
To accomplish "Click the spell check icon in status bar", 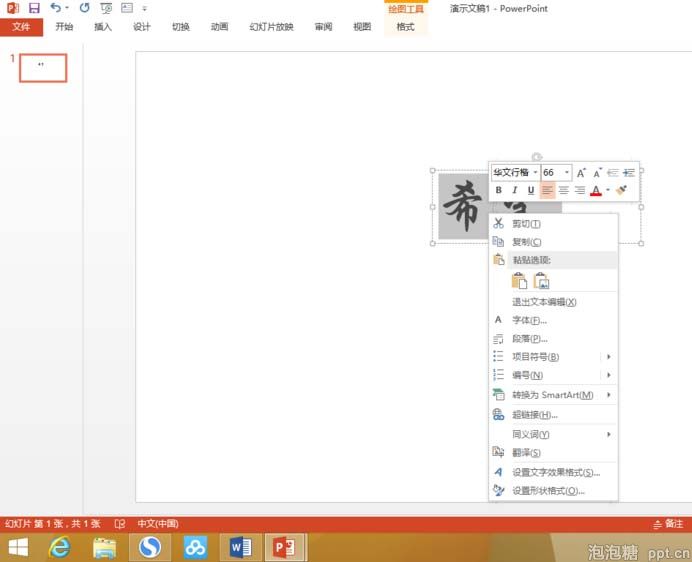I will [x=120, y=524].
